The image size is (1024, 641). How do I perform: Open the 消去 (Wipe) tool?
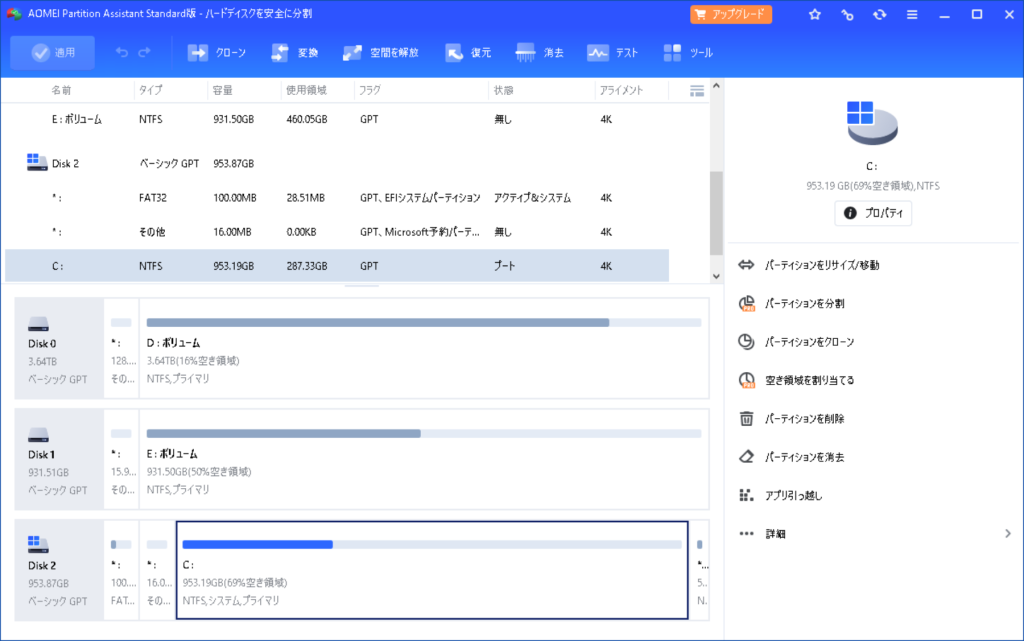point(539,53)
